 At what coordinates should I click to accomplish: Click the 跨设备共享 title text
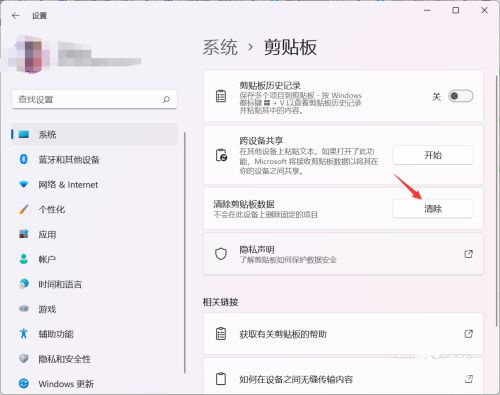(261, 140)
